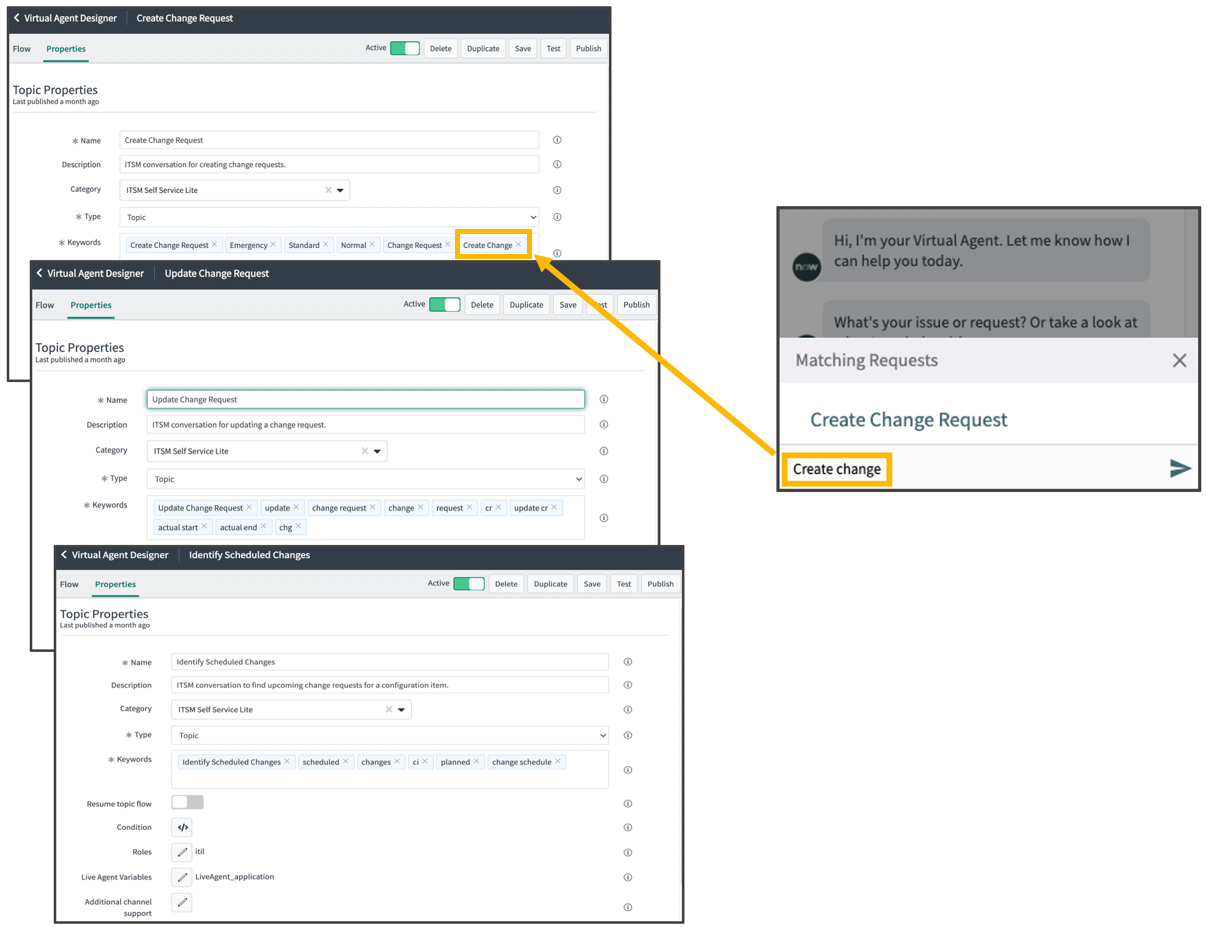Select the Properties tab in Create Change Request
Image resolution: width=1207 pixels, height=927 pixels.
(66, 47)
